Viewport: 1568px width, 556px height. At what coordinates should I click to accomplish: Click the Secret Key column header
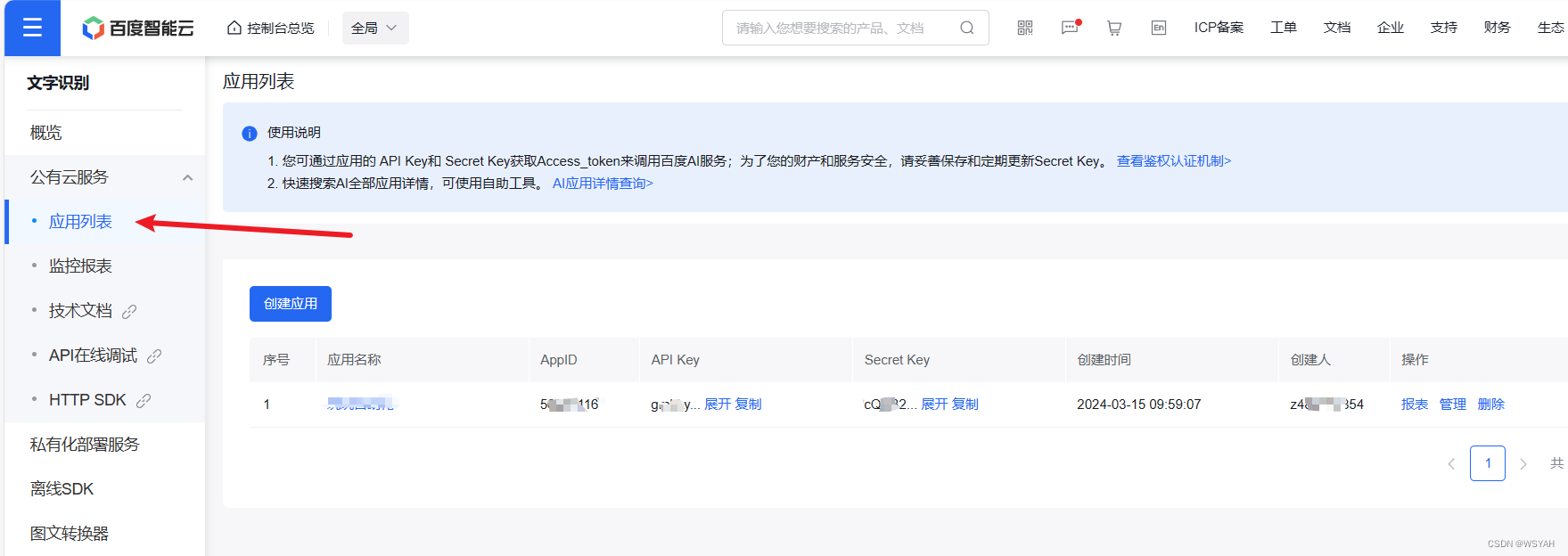(x=897, y=360)
